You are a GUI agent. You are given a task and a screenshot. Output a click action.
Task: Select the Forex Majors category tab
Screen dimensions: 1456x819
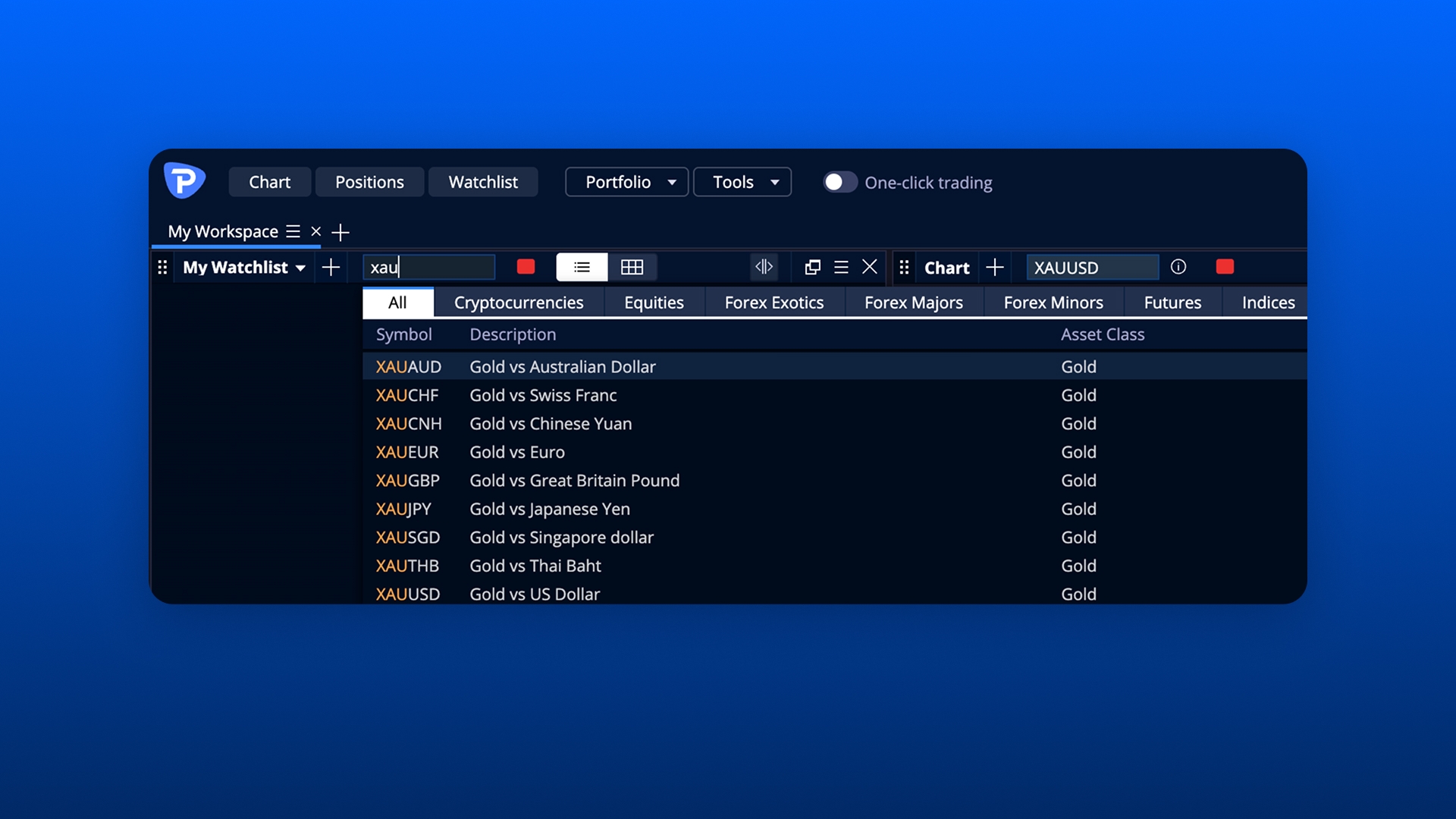coord(913,303)
